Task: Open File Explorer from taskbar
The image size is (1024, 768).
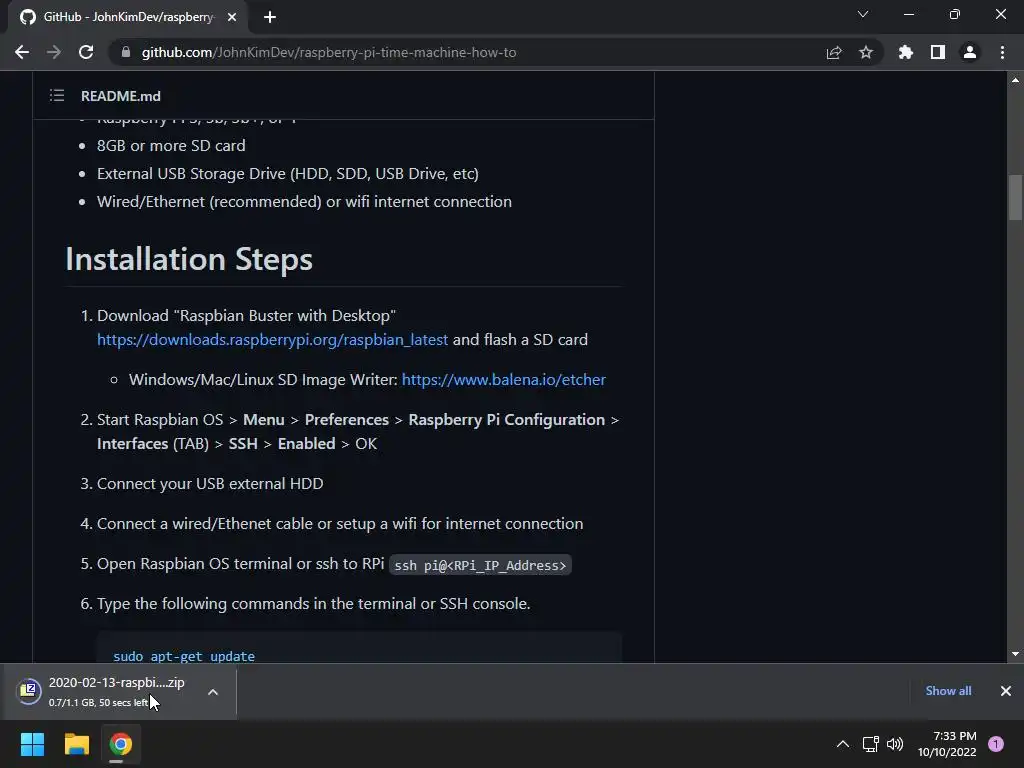Action: point(76,744)
